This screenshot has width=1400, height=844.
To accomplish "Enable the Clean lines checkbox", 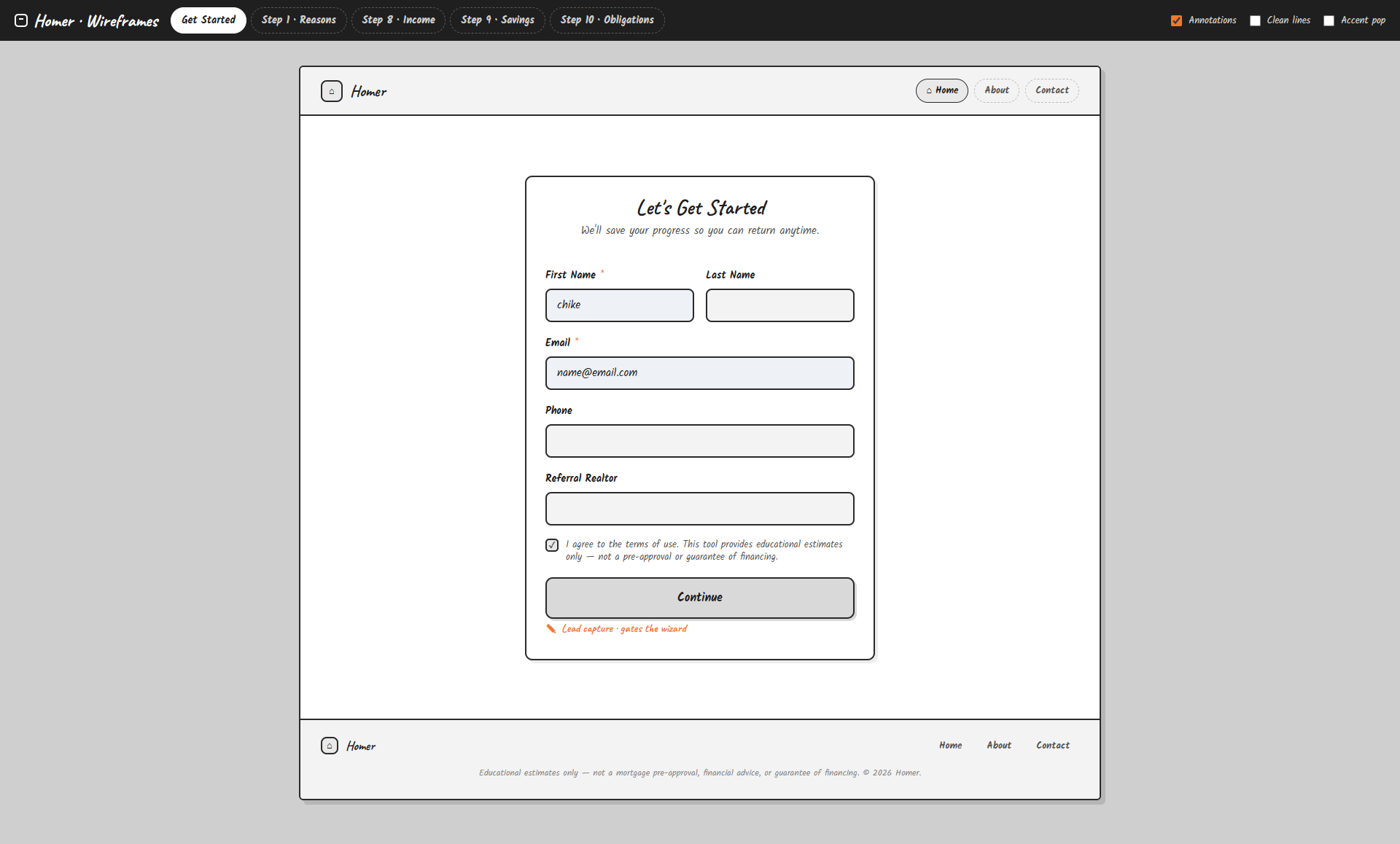I will (x=1255, y=20).
